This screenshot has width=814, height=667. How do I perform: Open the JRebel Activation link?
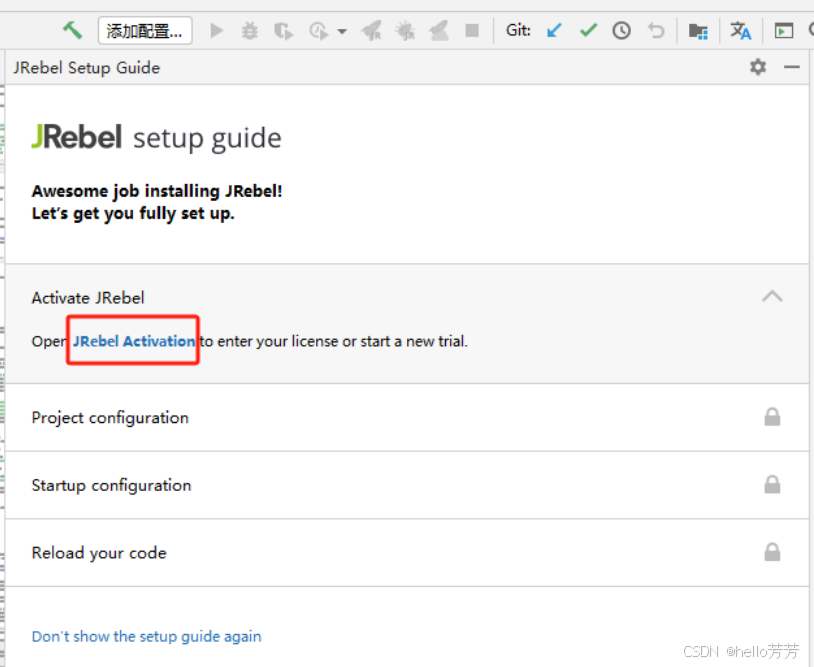(x=133, y=341)
